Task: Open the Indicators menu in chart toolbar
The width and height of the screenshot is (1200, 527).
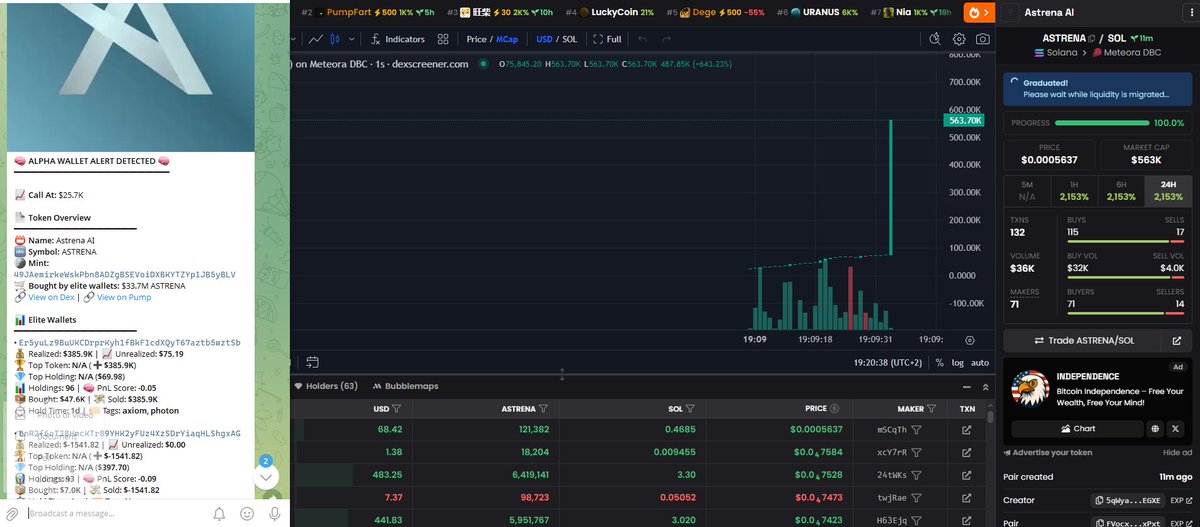Action: tap(397, 39)
